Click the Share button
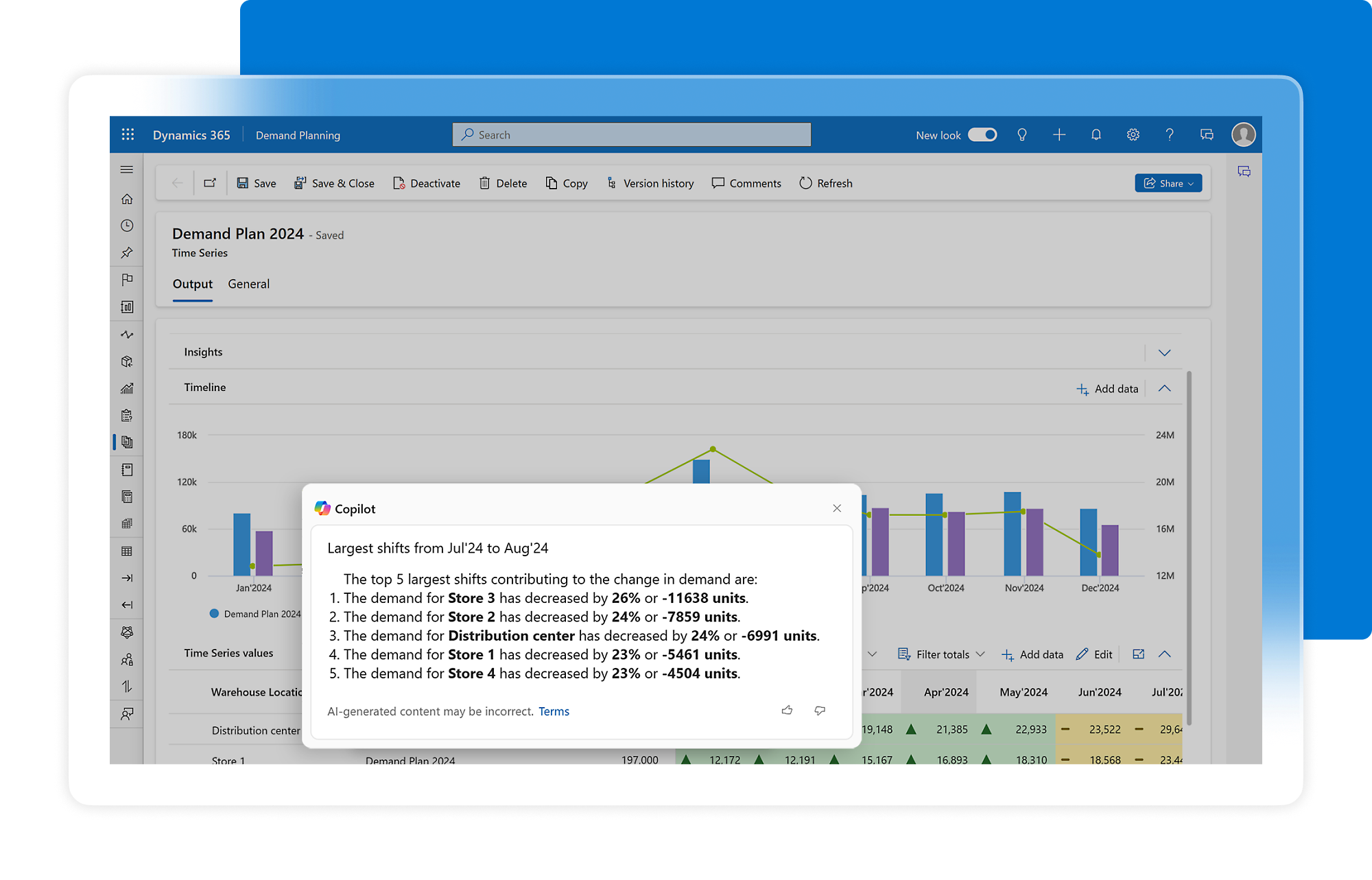This screenshot has width=1372, height=880. click(x=1168, y=183)
